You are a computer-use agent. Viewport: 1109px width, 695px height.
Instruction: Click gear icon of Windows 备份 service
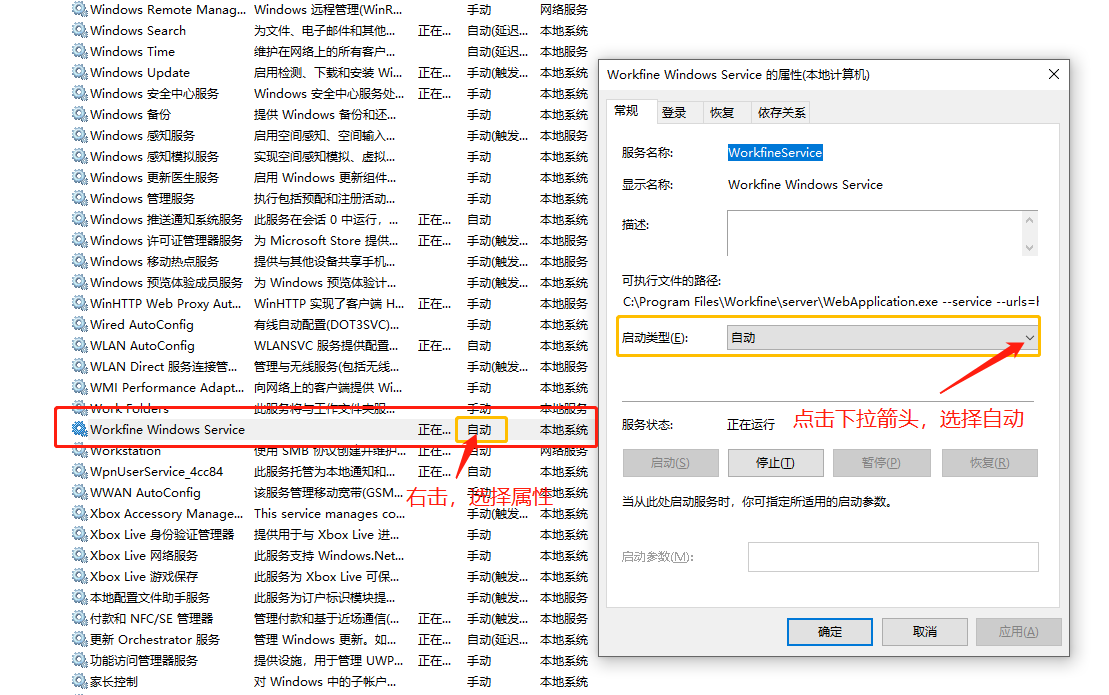[x=79, y=115]
